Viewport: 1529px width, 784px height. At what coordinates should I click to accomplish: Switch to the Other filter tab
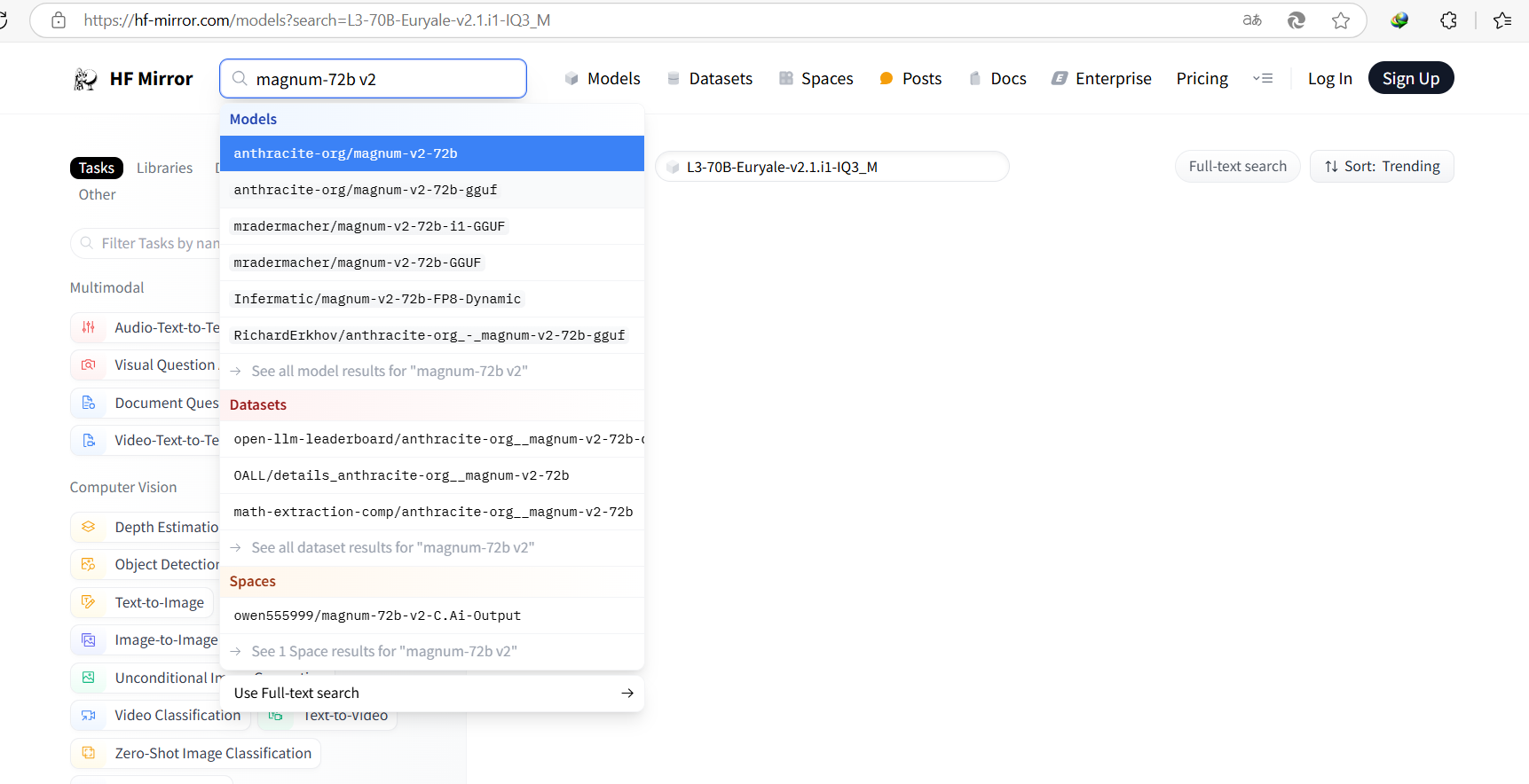click(97, 194)
